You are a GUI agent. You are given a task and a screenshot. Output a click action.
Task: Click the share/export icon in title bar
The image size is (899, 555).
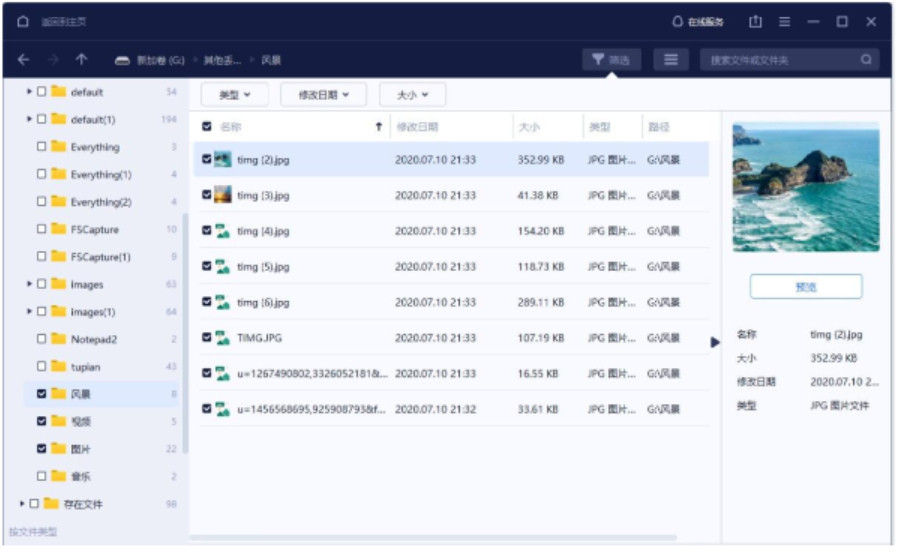tap(755, 22)
